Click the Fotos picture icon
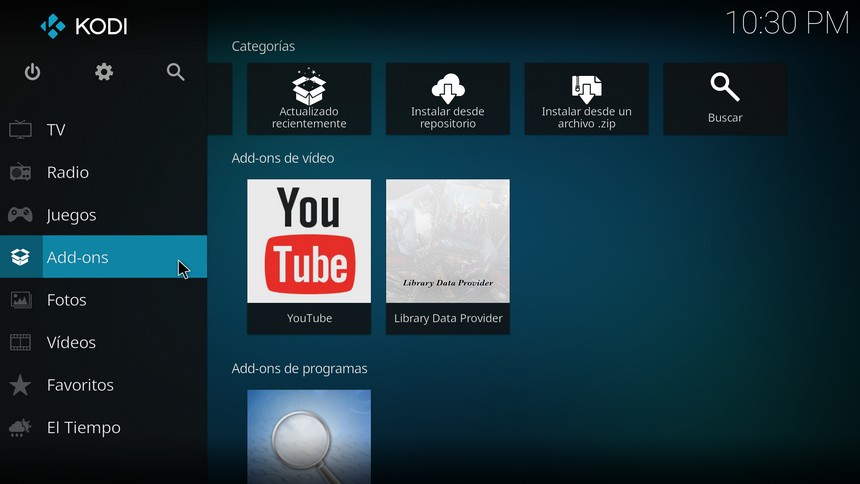This screenshot has height=484, width=860. click(20, 300)
